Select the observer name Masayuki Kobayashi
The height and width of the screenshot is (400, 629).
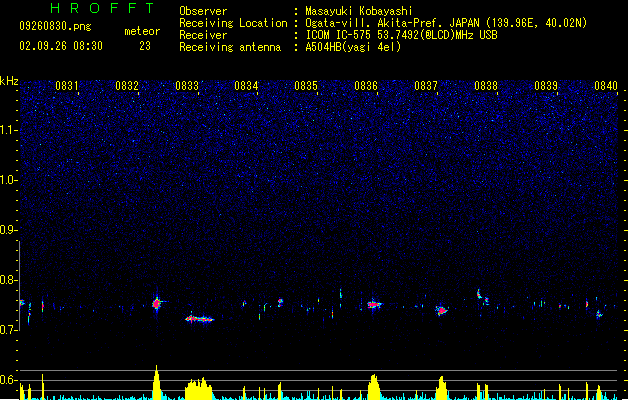[x=359, y=11]
